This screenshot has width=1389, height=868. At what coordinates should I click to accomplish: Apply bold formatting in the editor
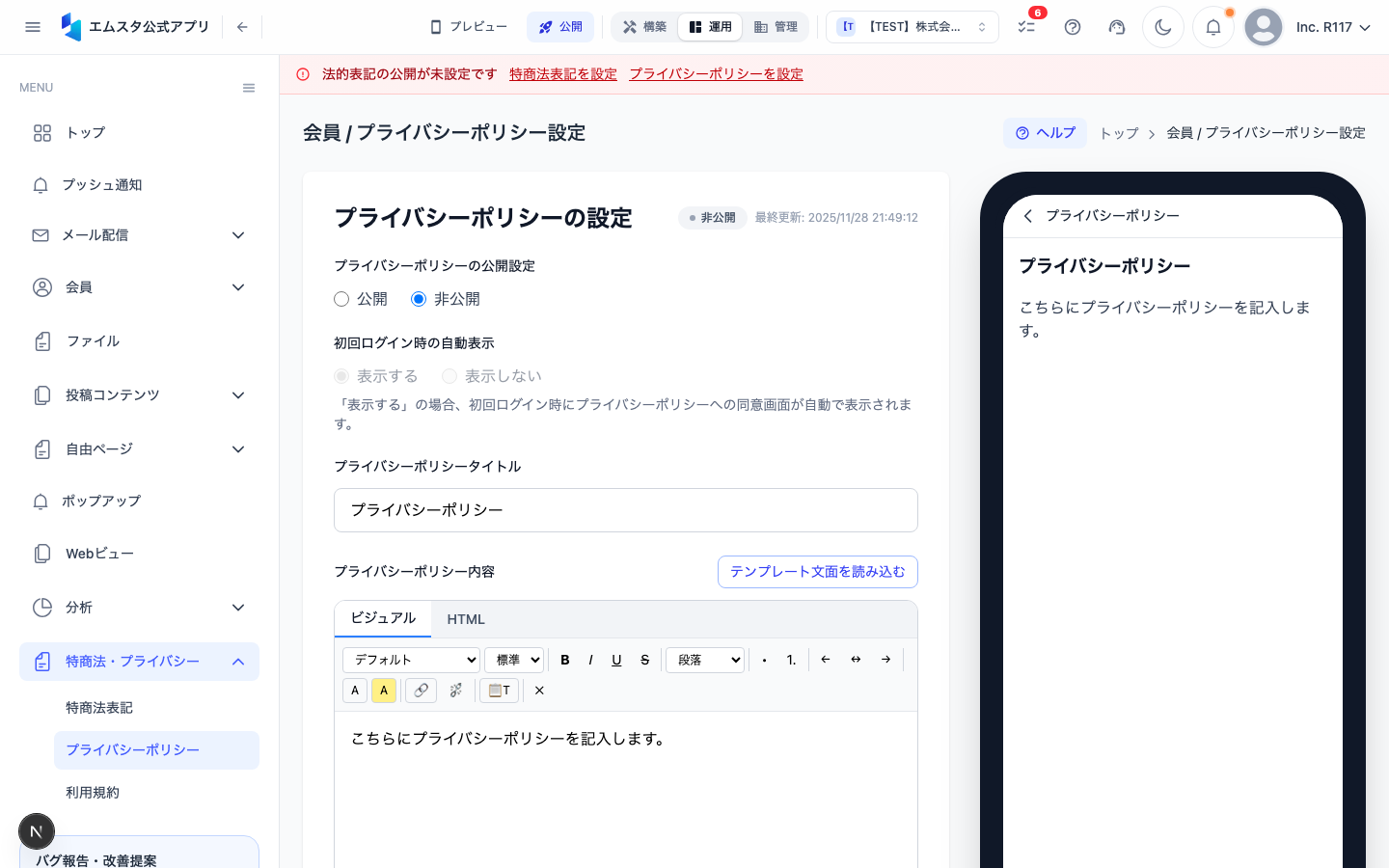tap(565, 660)
